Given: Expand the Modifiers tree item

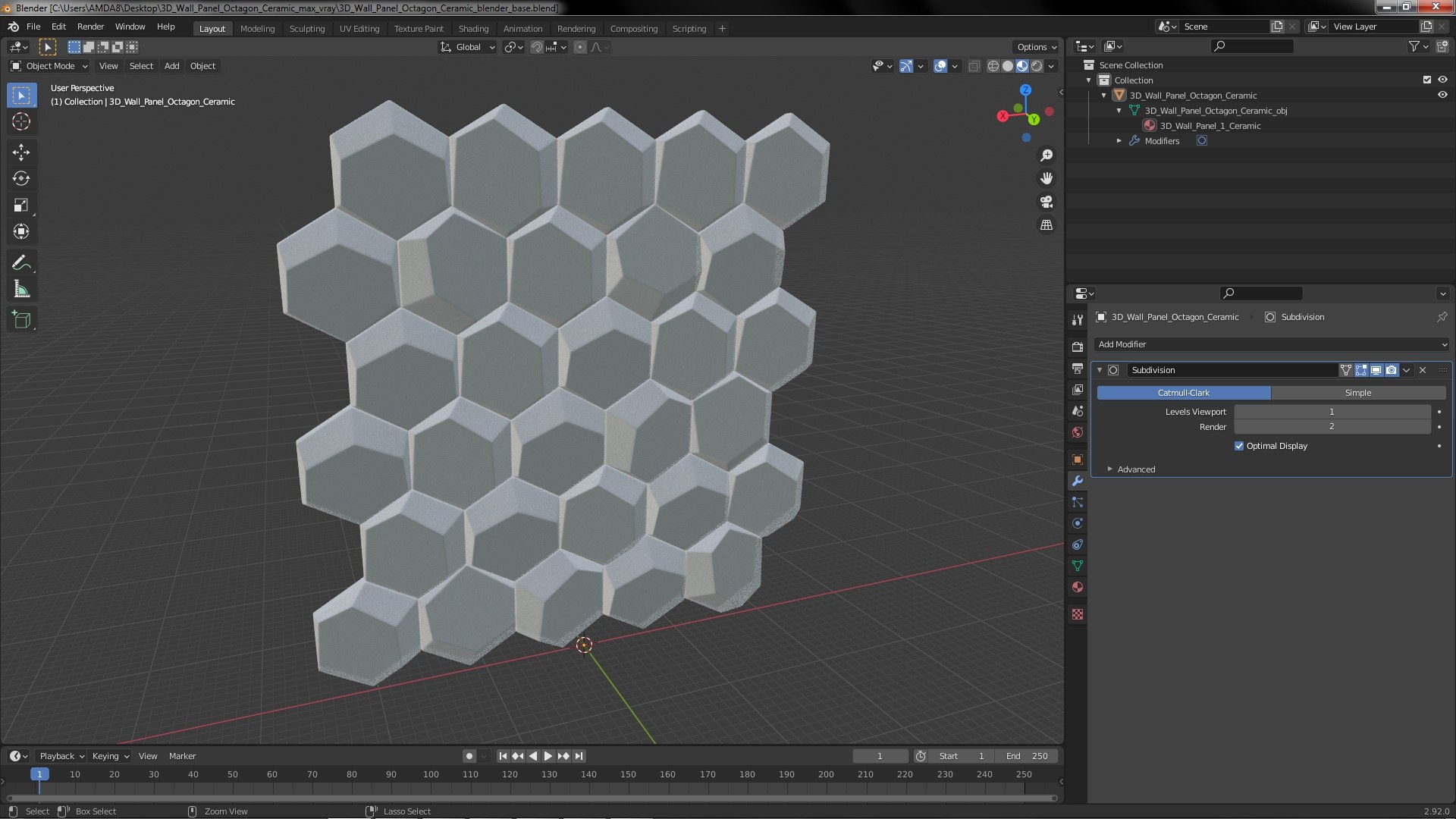Looking at the screenshot, I should pos(1119,141).
